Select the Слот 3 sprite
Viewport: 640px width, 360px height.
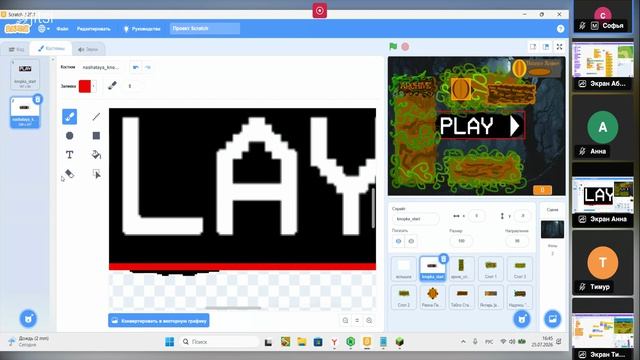(520, 269)
